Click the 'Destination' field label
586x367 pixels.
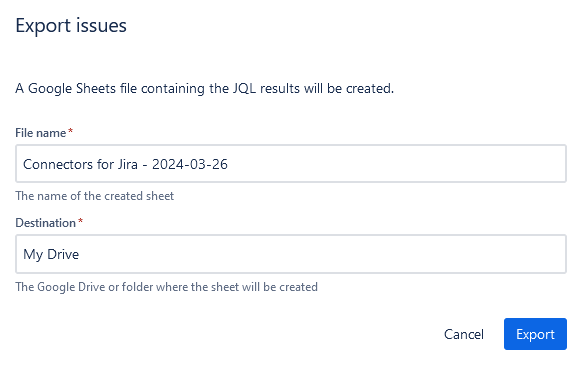pos(46,223)
